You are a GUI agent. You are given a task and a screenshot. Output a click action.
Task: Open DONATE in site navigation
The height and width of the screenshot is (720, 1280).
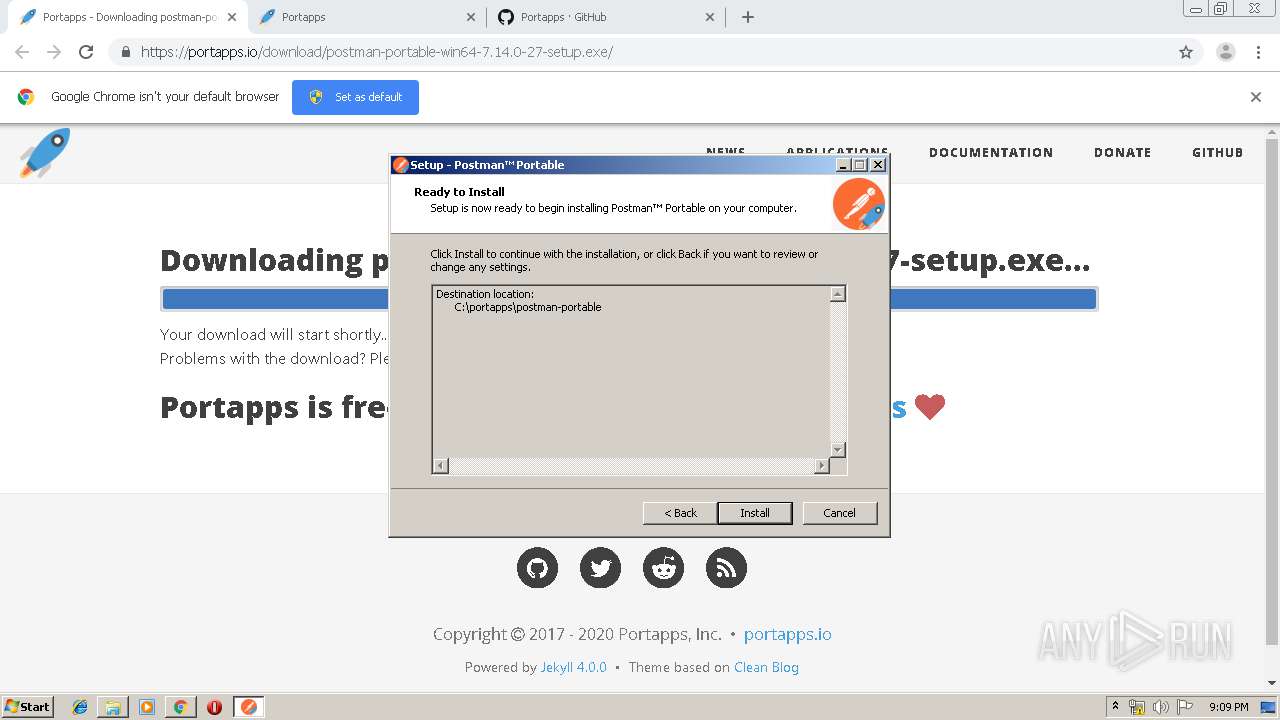[1122, 153]
